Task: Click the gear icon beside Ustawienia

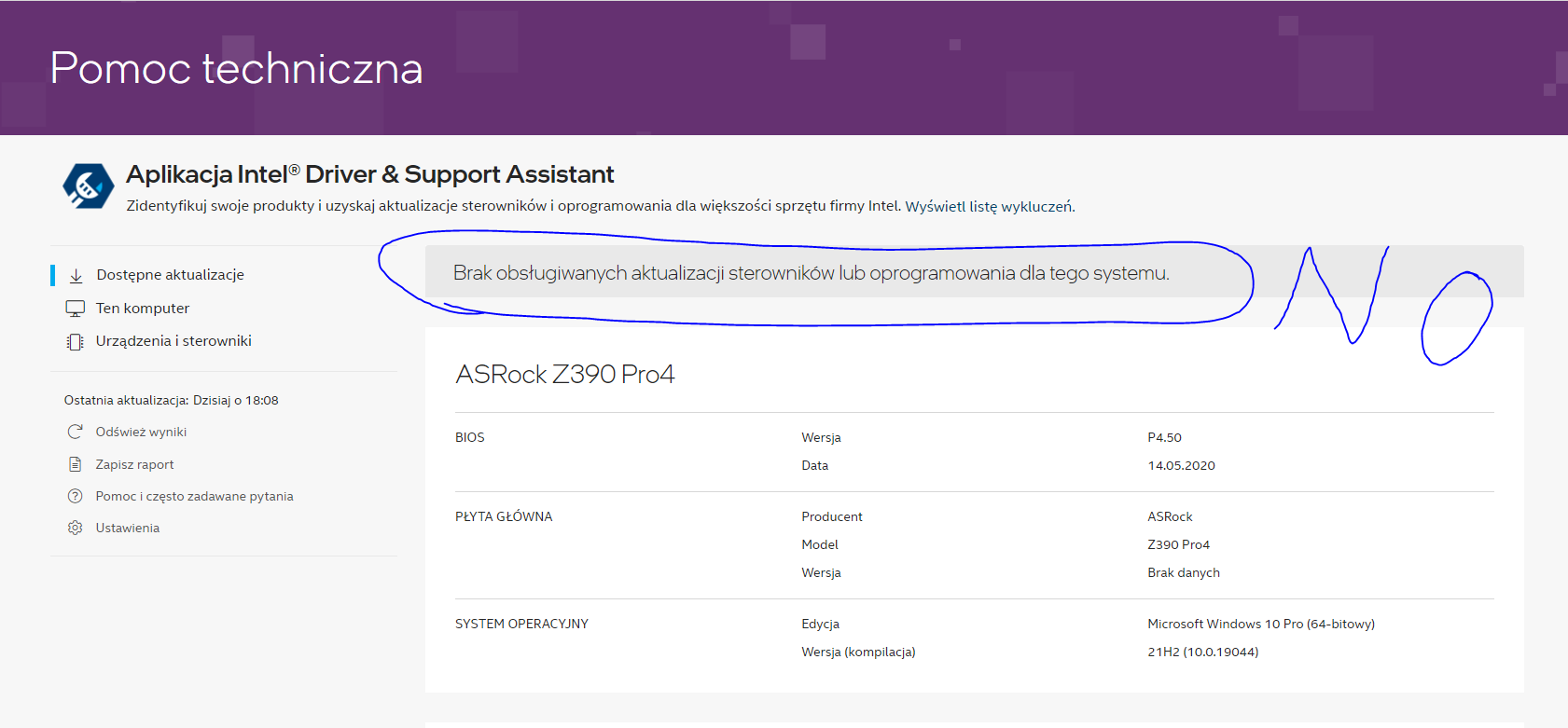Action: (76, 528)
